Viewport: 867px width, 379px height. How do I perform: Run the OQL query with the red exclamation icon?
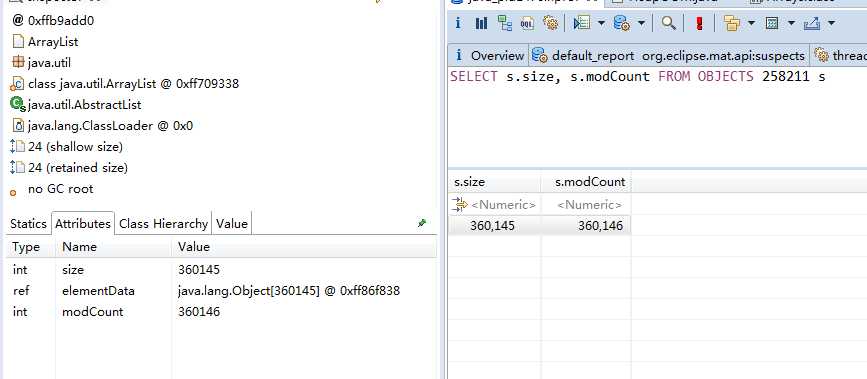[699, 23]
